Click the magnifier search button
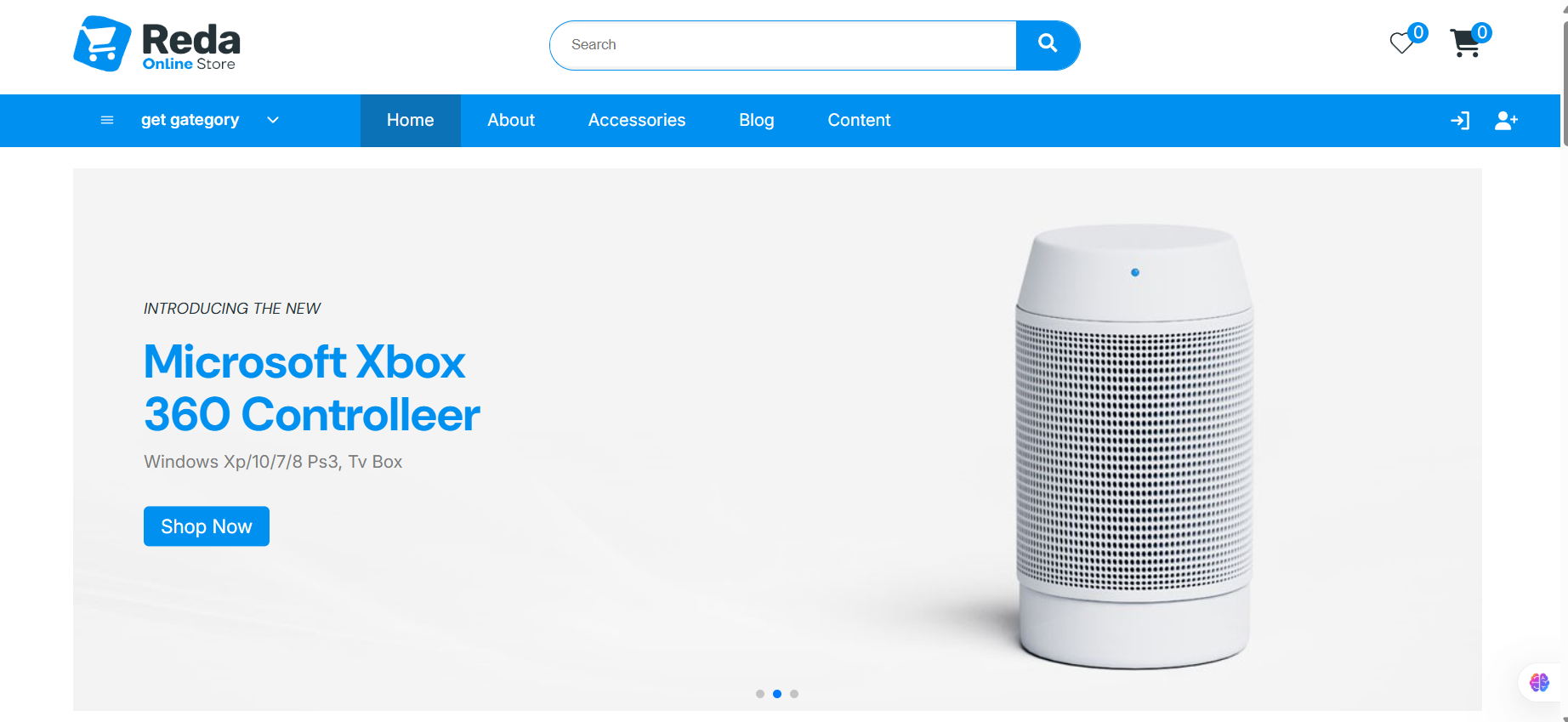Image resolution: width=1568 pixels, height=722 pixels. click(x=1048, y=45)
